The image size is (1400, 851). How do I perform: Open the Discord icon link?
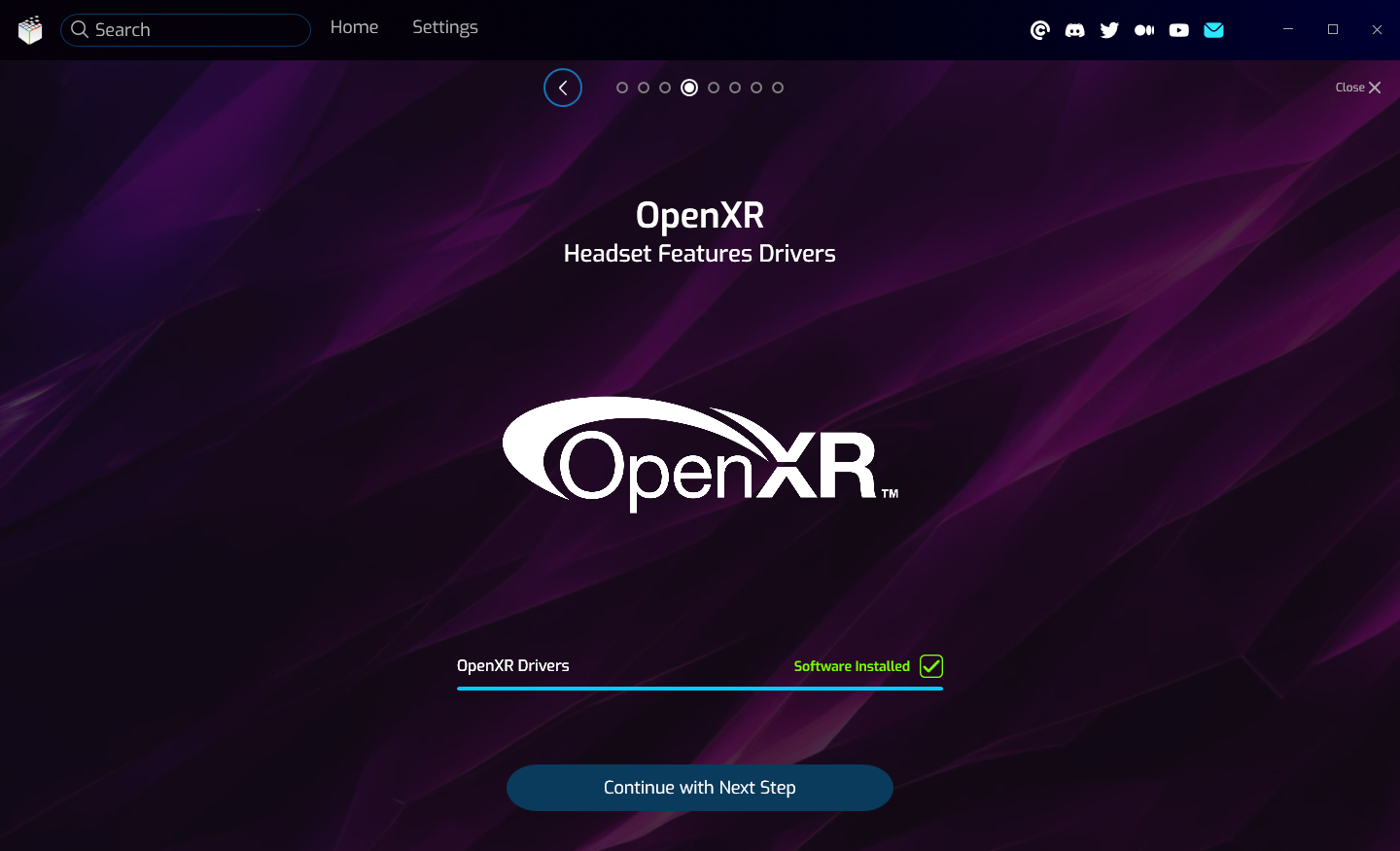1074,30
